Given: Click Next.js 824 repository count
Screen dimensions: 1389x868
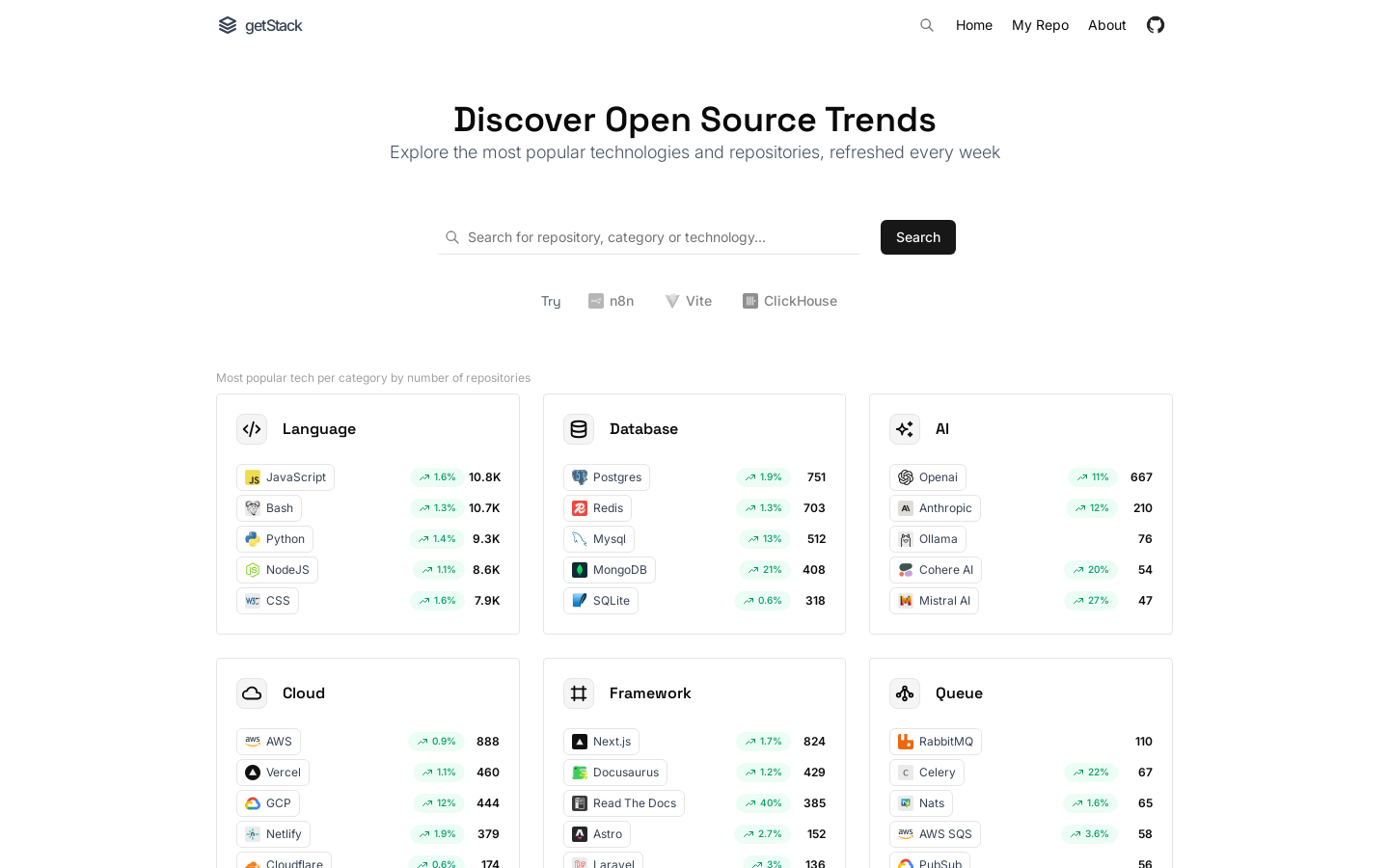Looking at the screenshot, I should tap(814, 742).
